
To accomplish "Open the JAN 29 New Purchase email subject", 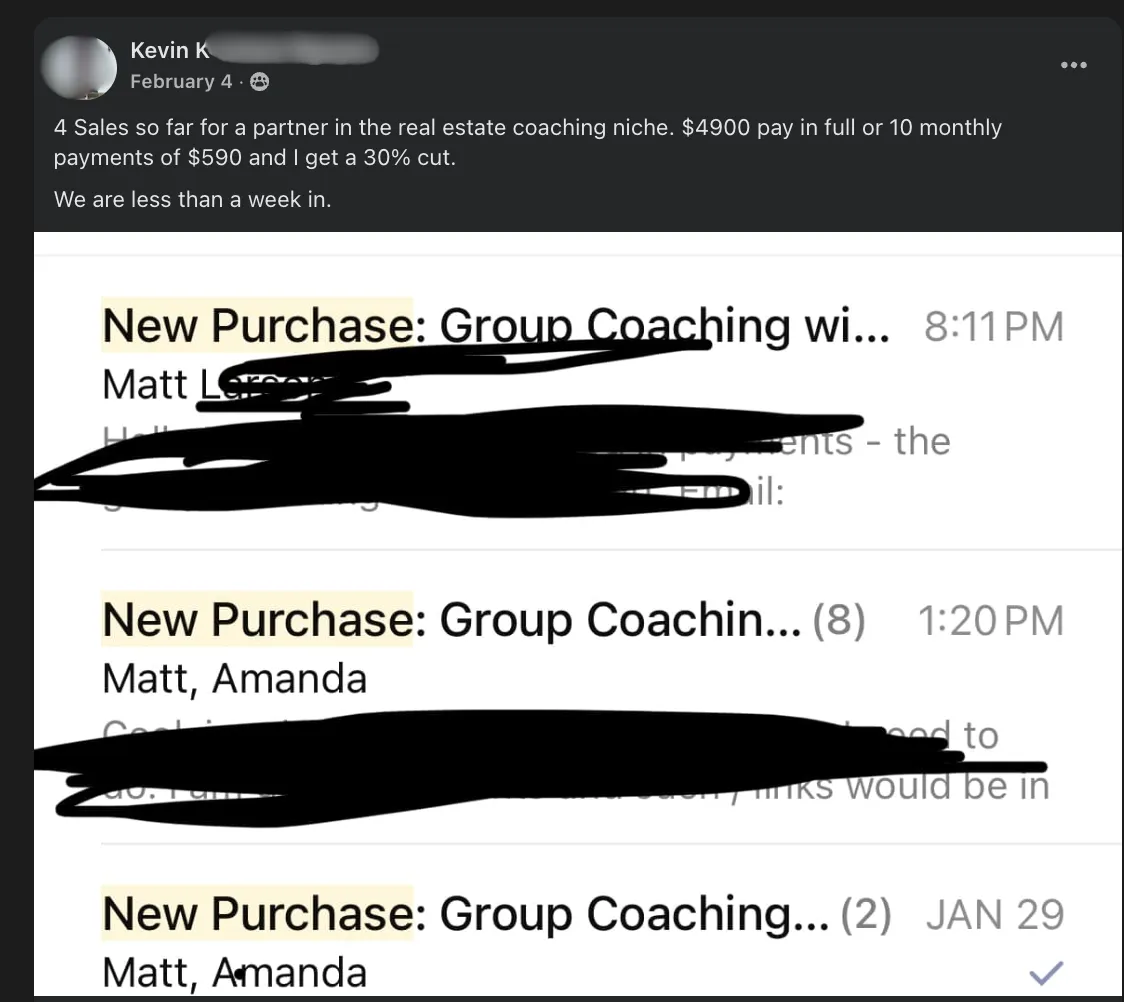I will click(465, 913).
